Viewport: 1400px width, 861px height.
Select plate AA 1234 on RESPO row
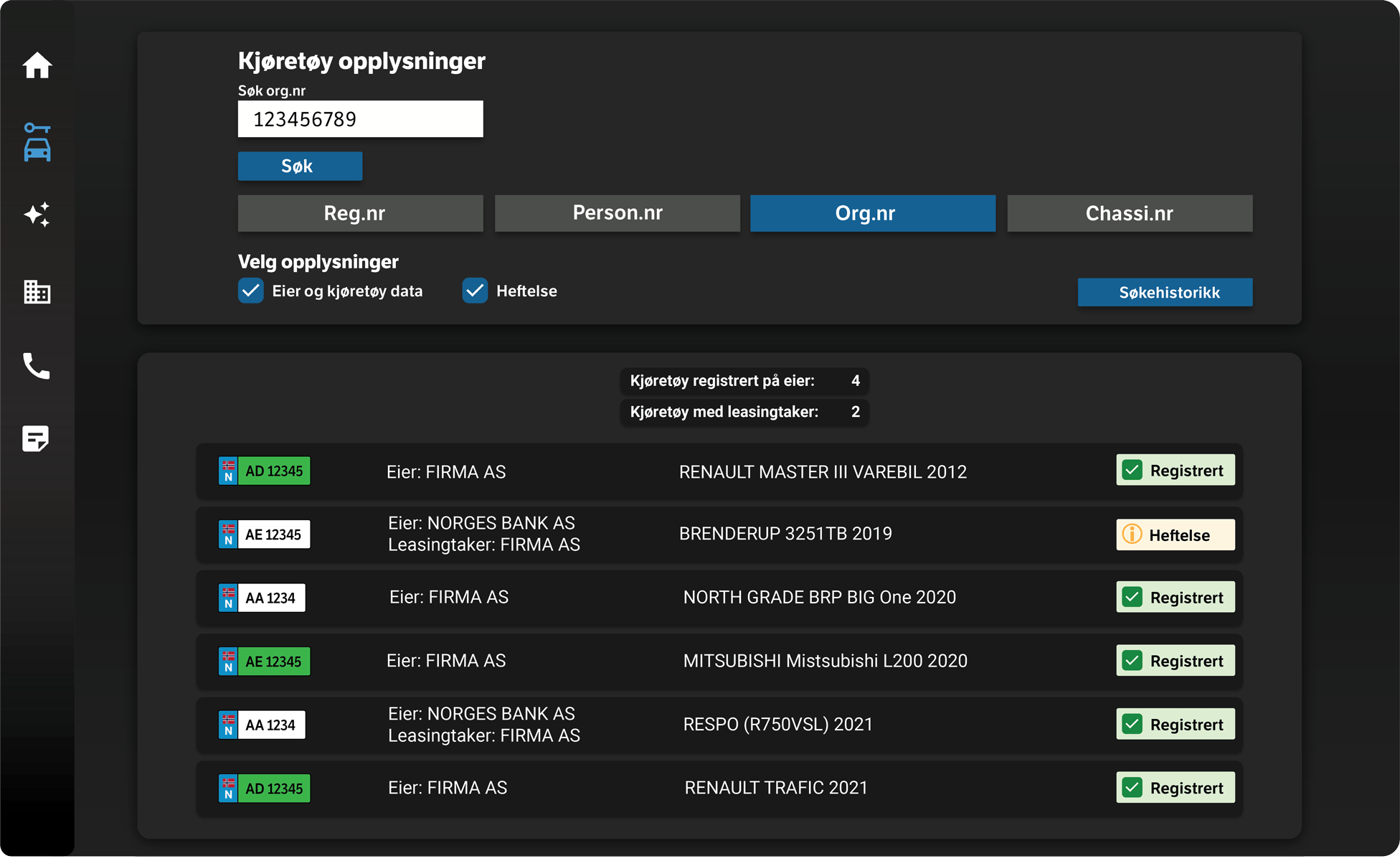tap(262, 725)
